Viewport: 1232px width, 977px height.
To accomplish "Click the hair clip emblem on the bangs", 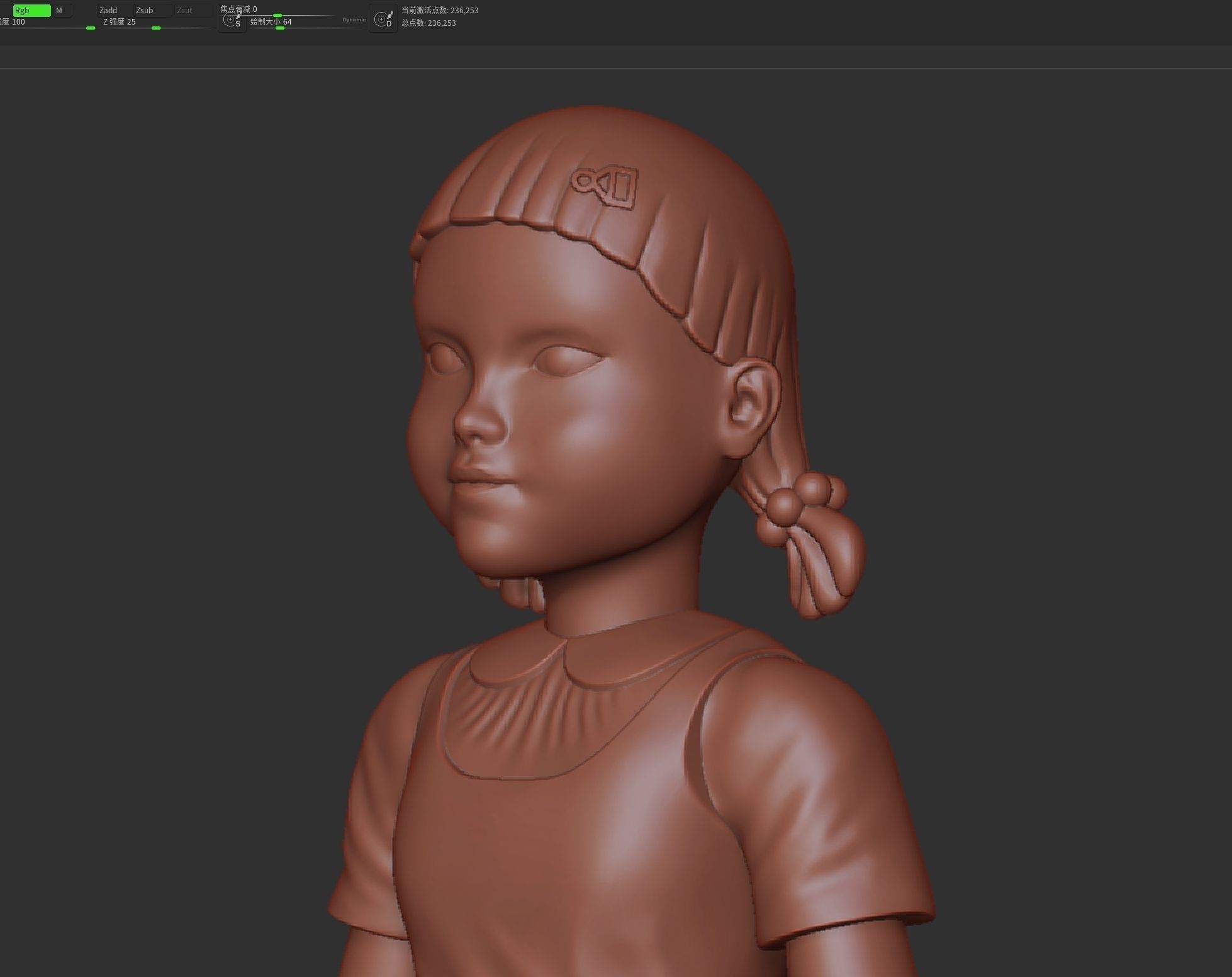I will (605, 188).
